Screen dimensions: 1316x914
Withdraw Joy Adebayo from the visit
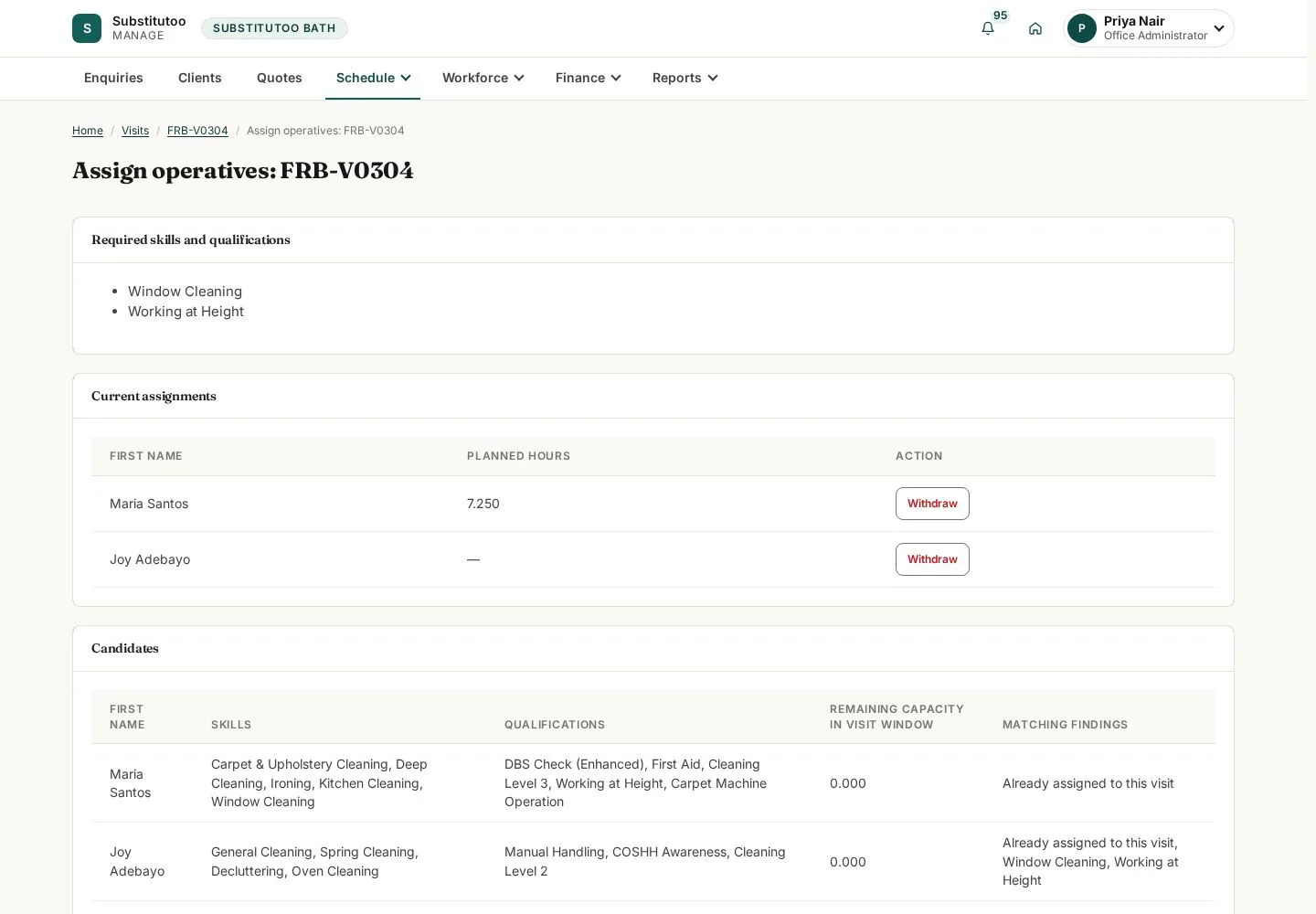pos(932,559)
